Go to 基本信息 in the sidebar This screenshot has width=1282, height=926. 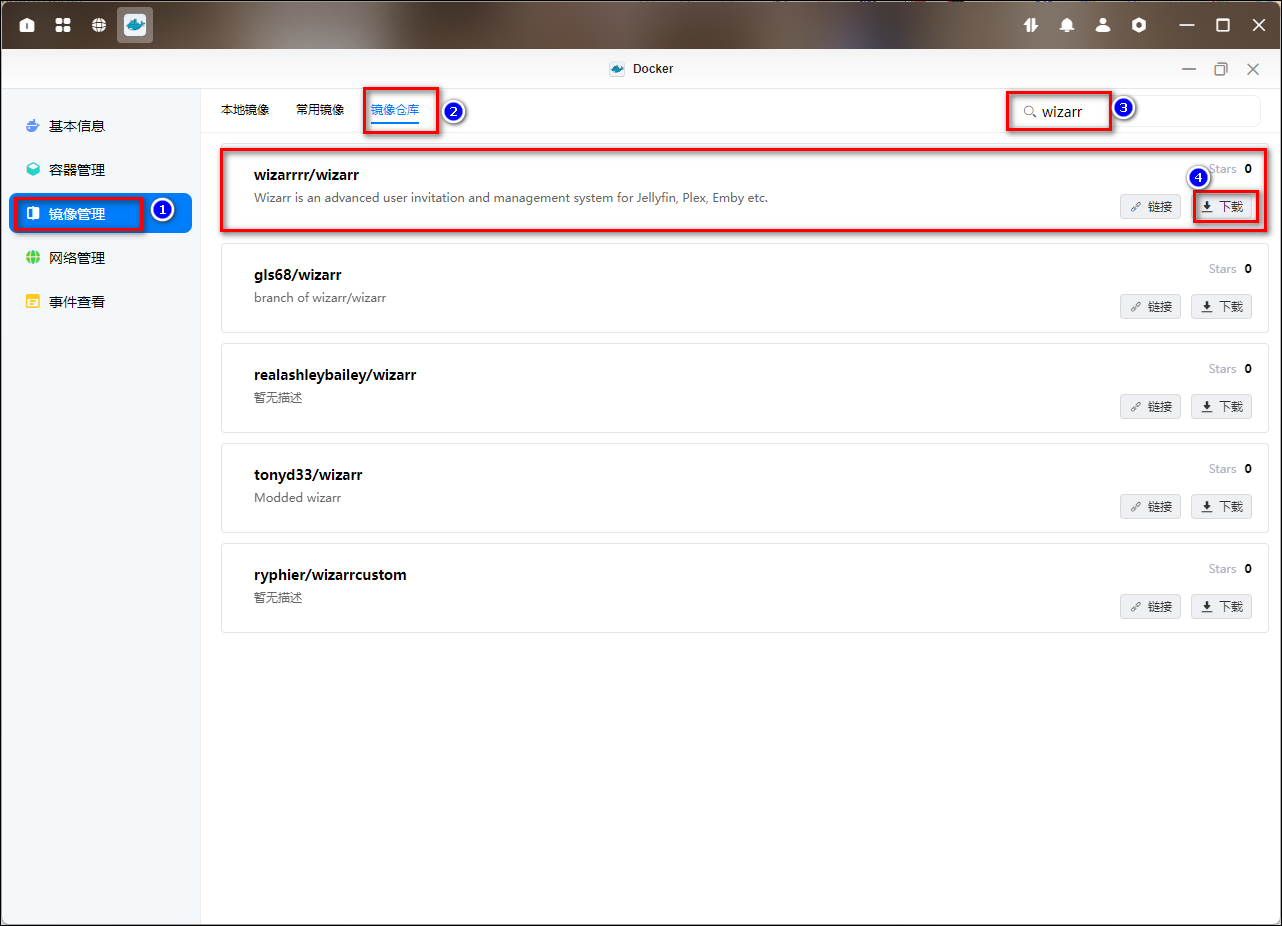pyautogui.click(x=77, y=126)
